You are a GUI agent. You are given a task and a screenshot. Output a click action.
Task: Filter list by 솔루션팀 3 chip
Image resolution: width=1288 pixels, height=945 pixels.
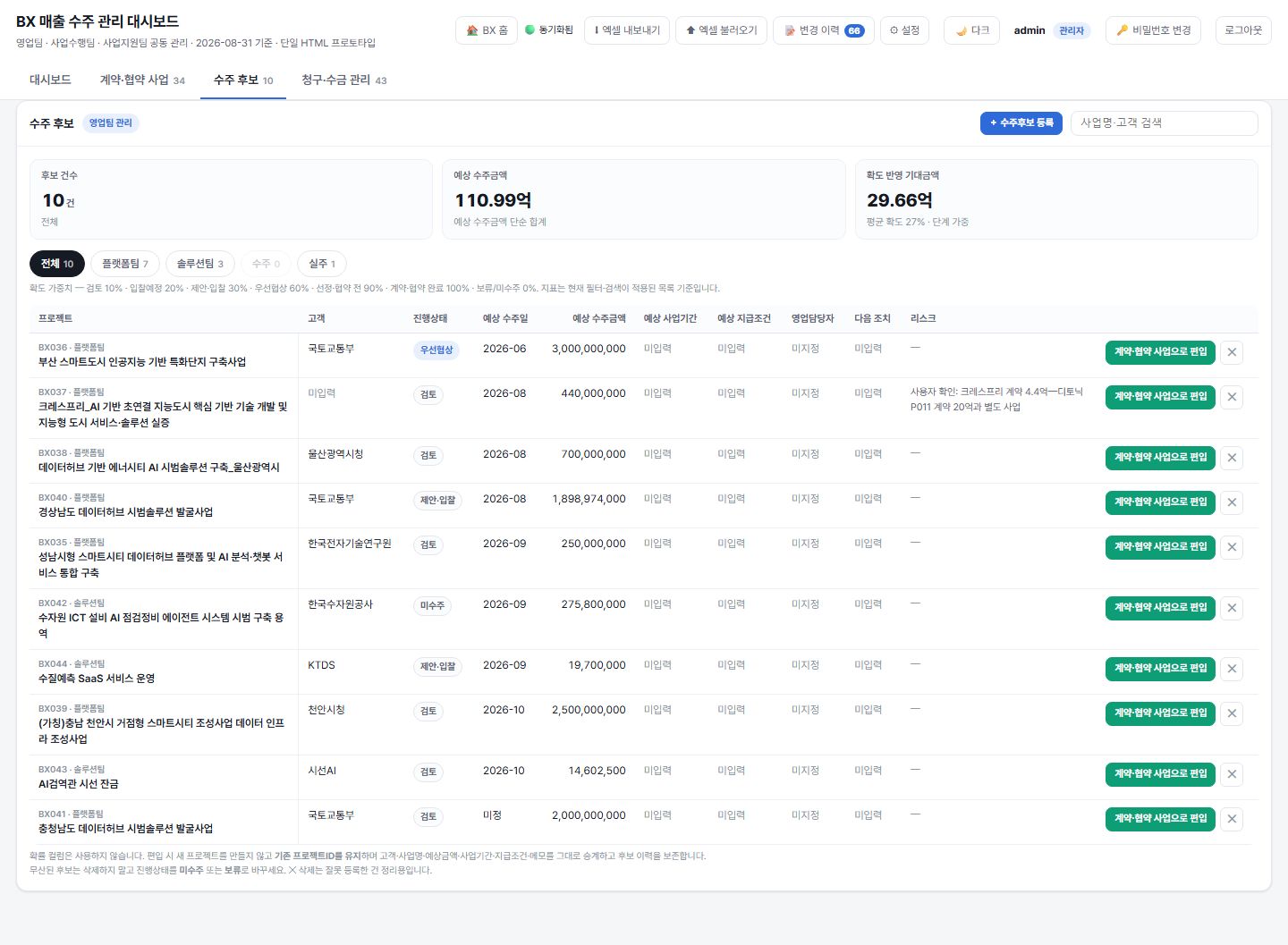200,264
